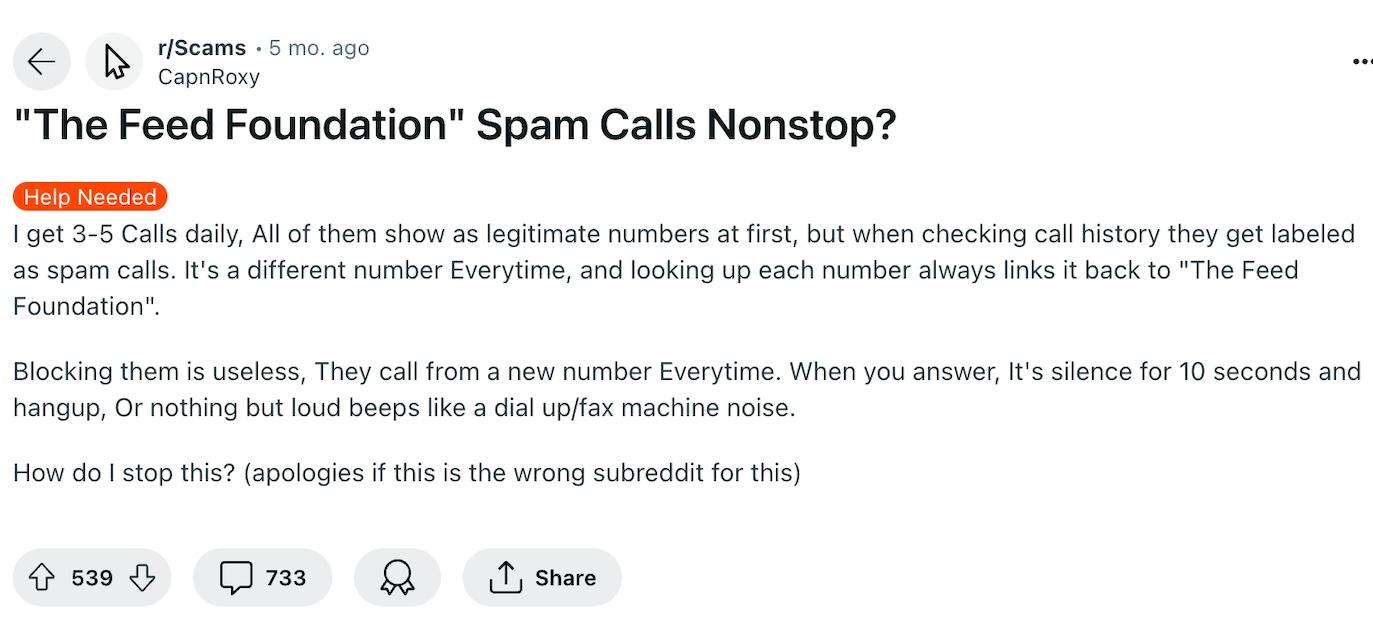This screenshot has height=628, width=1373.
Task: Click the back arrow to return
Action: coord(40,61)
